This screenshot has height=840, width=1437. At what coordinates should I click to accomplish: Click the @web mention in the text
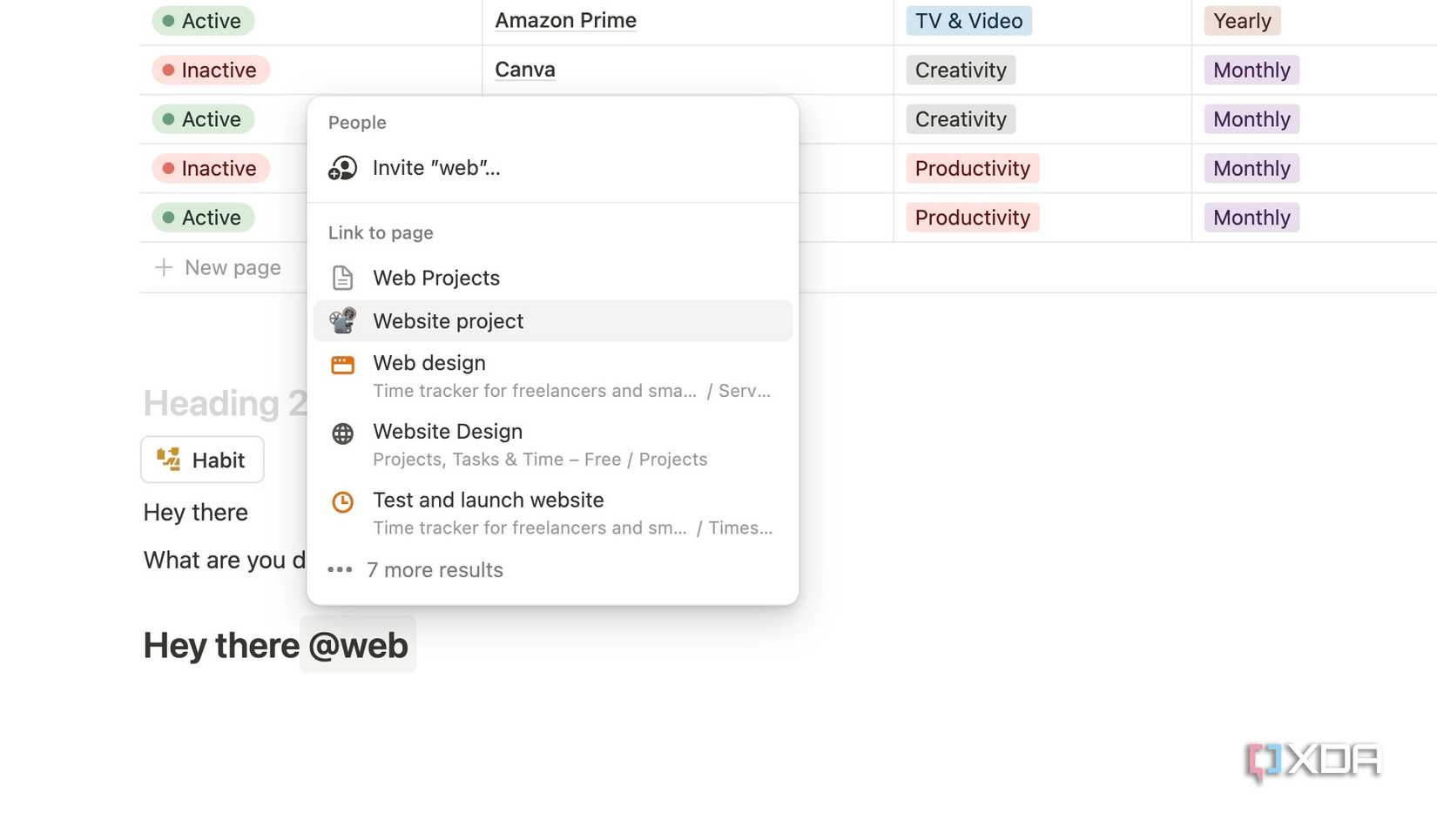(357, 644)
